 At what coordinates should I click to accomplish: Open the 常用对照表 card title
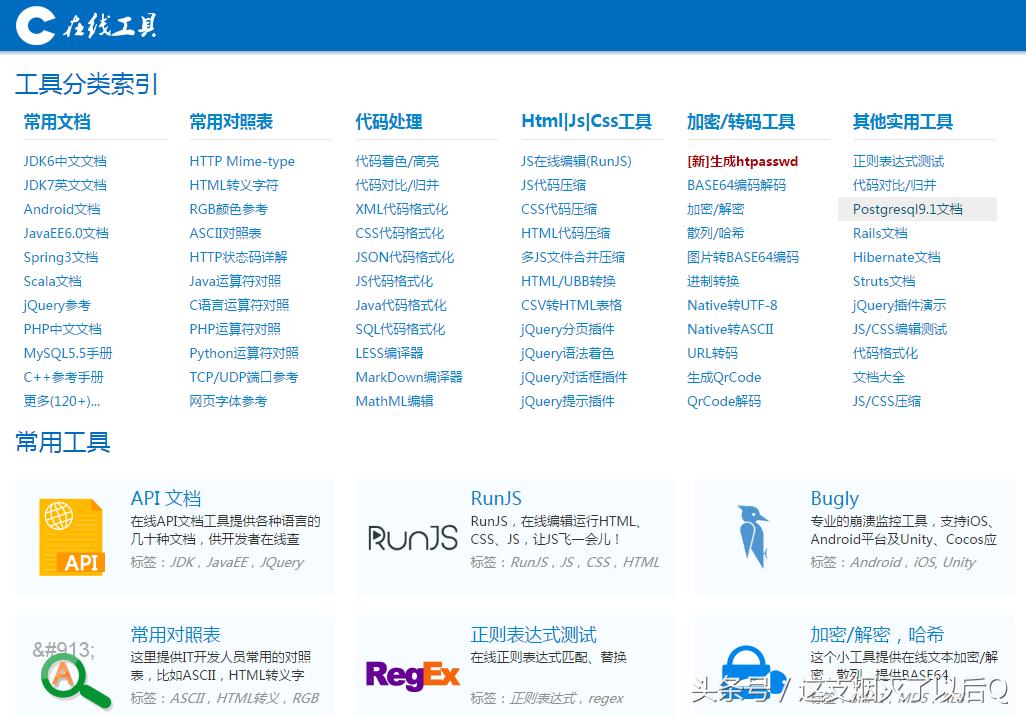click(175, 634)
